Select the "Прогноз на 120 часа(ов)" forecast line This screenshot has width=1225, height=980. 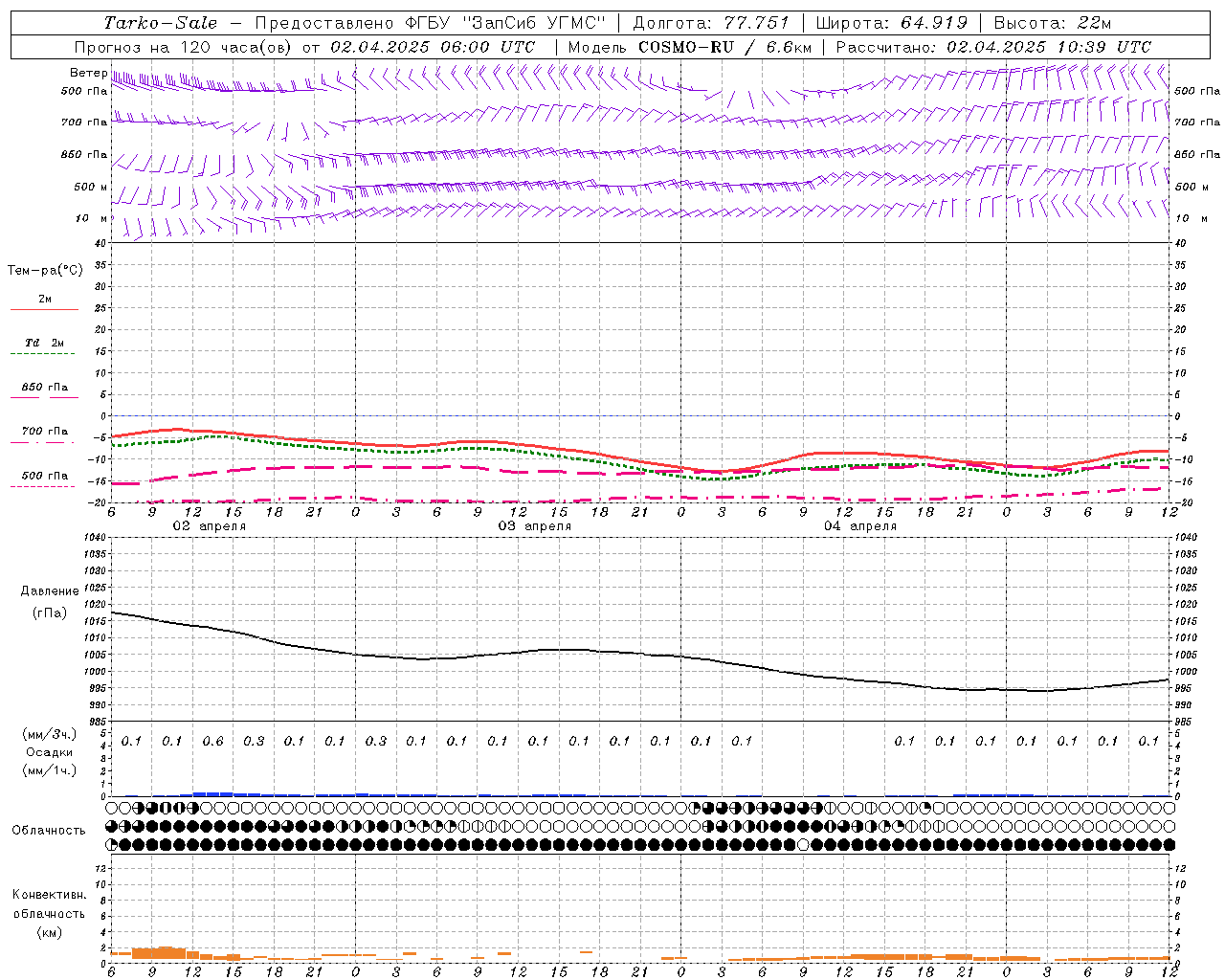click(304, 47)
